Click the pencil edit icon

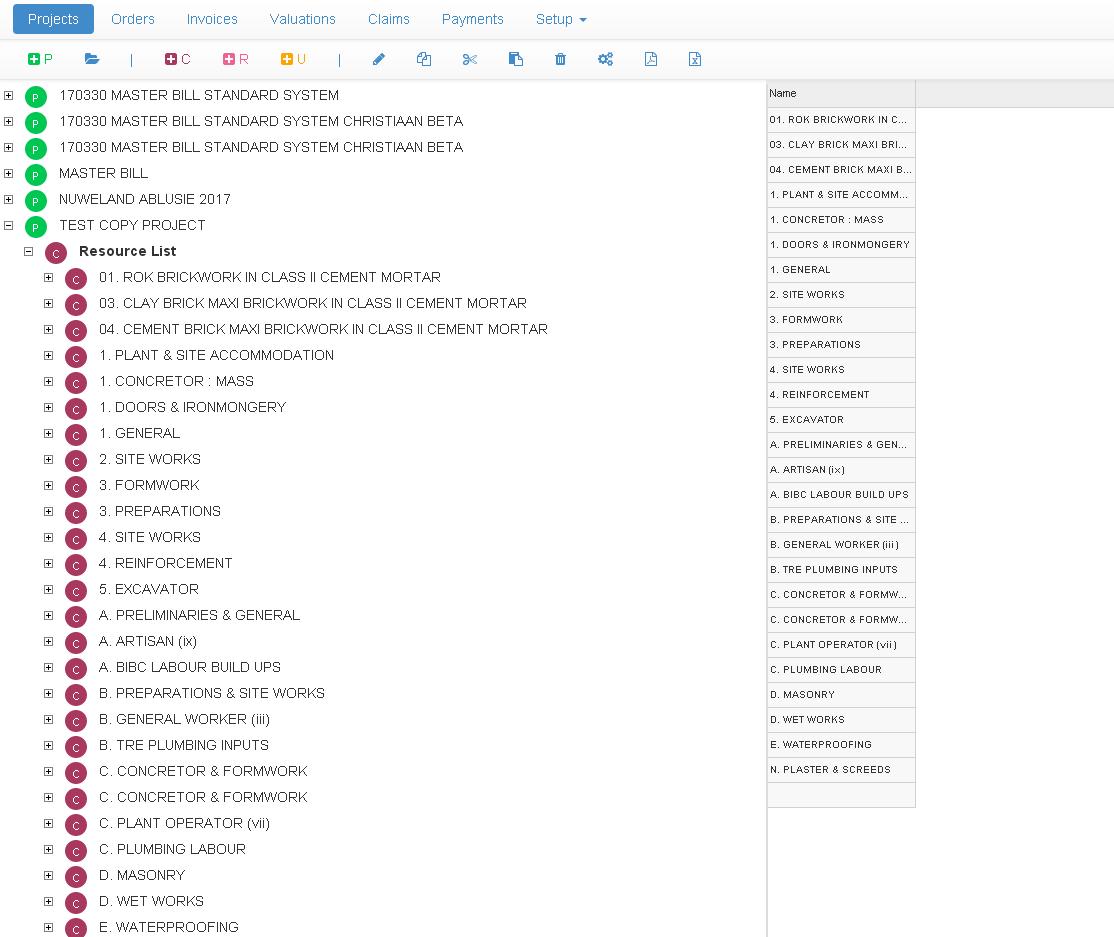point(379,59)
